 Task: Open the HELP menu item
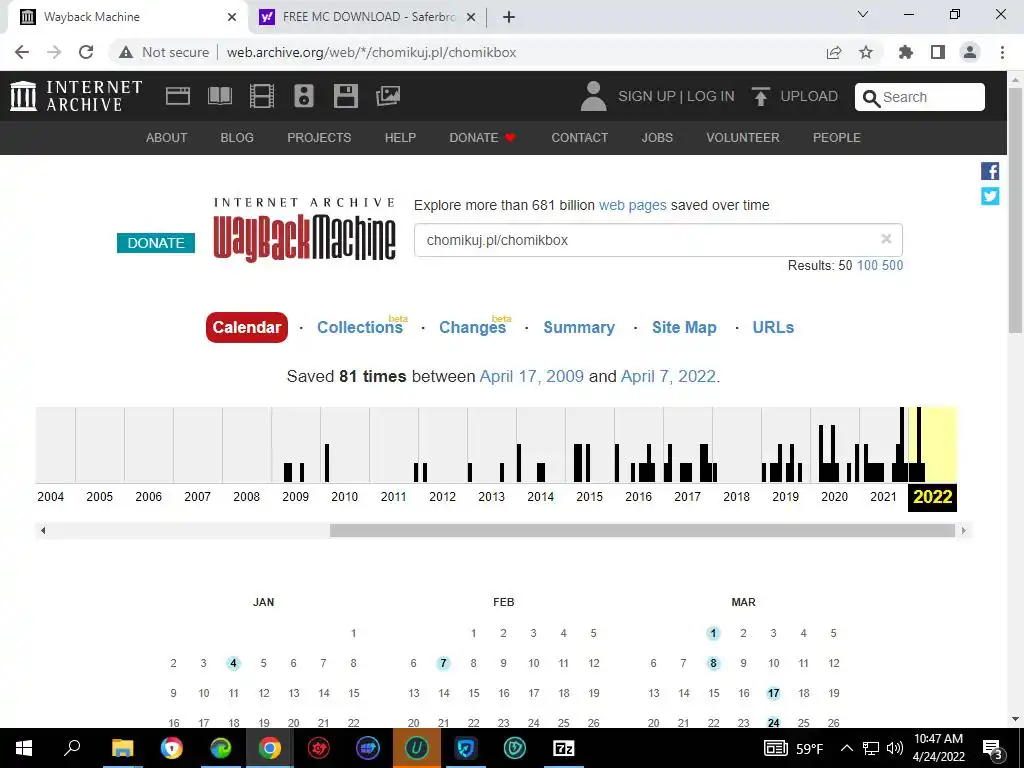pos(400,138)
